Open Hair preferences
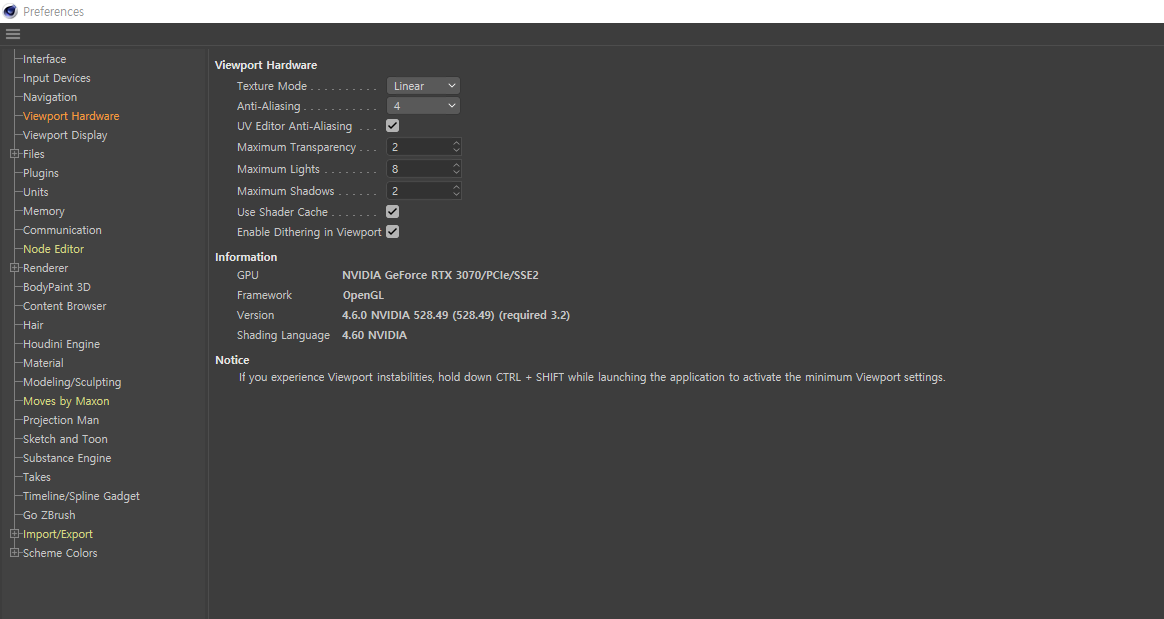The image size is (1164, 619). (33, 325)
